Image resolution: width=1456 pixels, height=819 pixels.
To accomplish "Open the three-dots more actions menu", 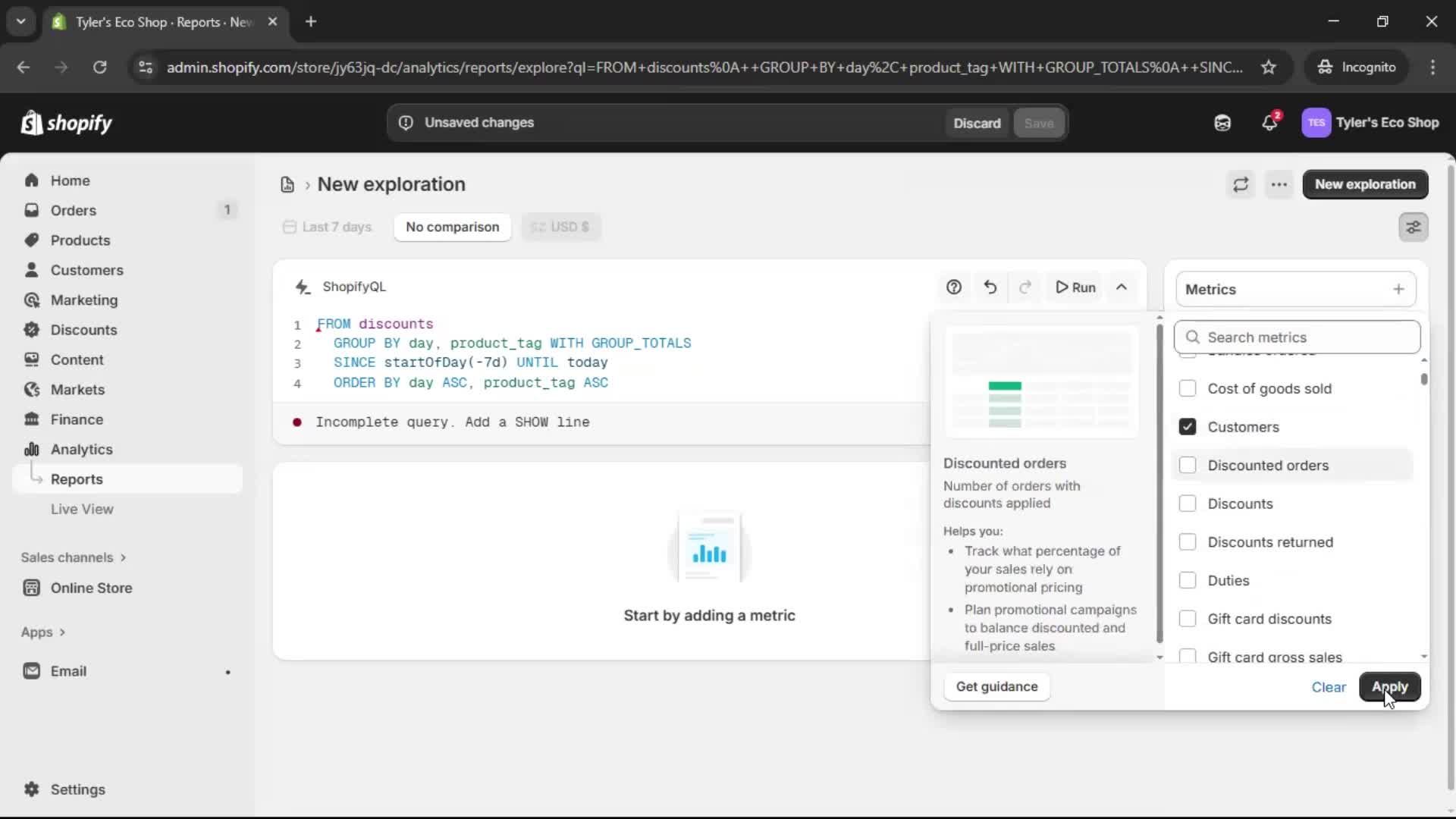I will coord(1279,184).
